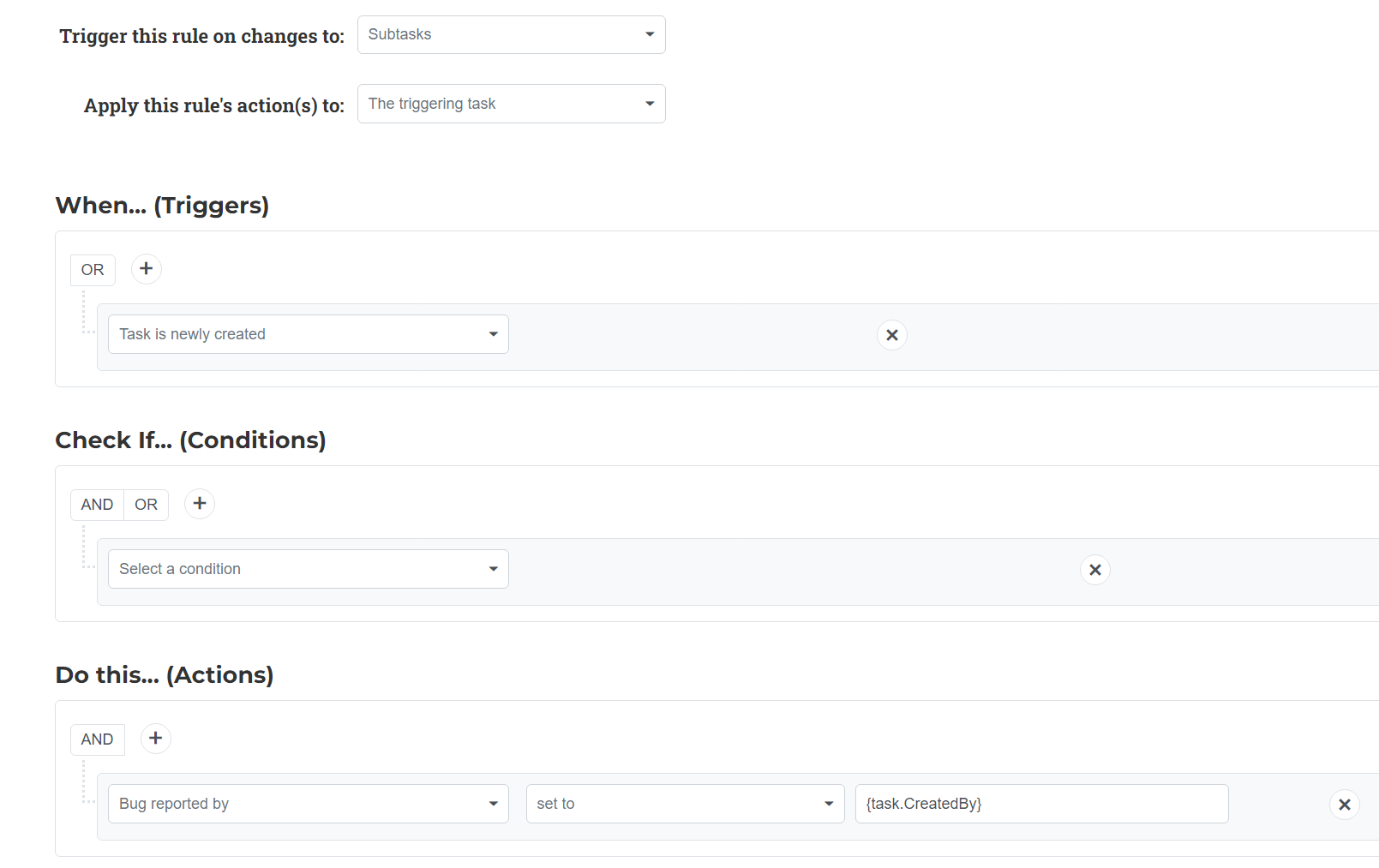The width and height of the screenshot is (1379, 868).
Task: Click the plus icon to add another trigger
Action: pyautogui.click(x=146, y=269)
